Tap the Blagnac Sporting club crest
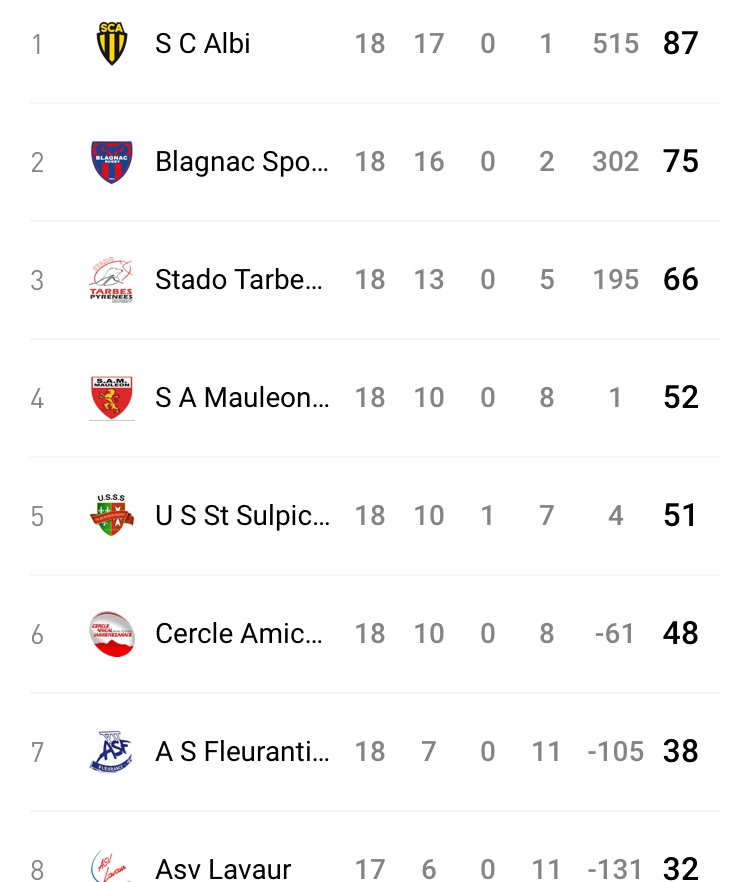 click(111, 162)
